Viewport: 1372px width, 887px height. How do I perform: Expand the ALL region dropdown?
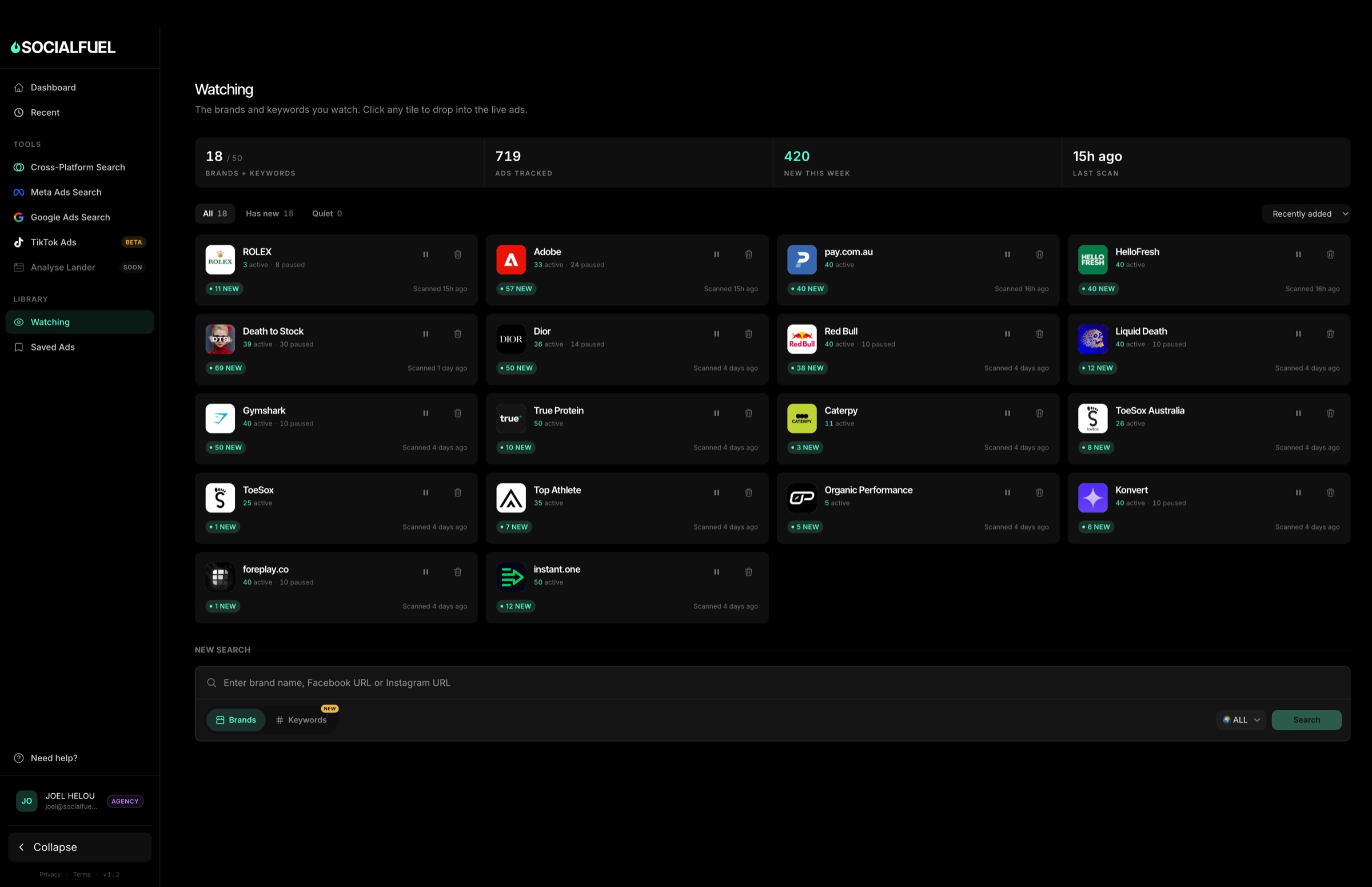click(x=1241, y=721)
